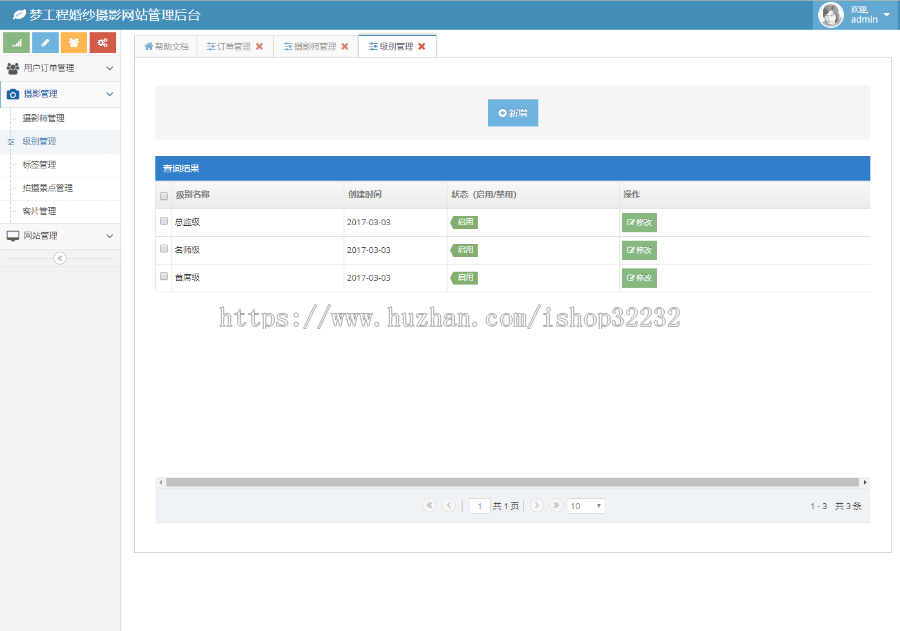Select the green statistics chart icon
This screenshot has height=631, width=900.
tap(16, 43)
